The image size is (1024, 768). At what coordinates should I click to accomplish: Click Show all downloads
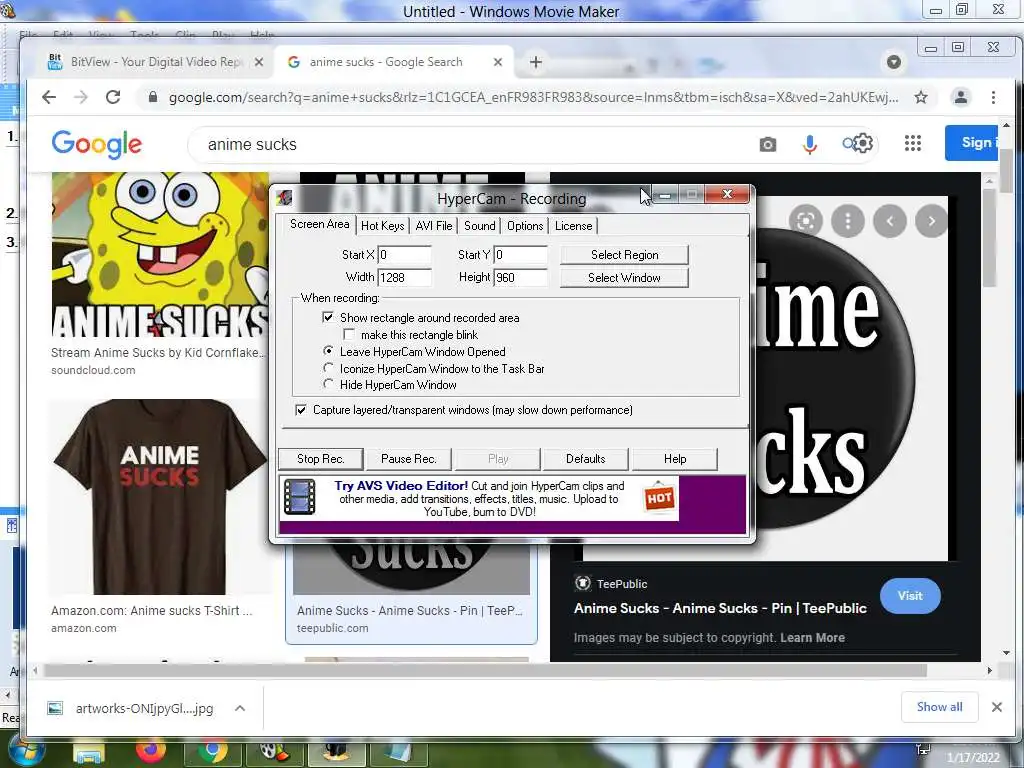pyautogui.click(x=939, y=707)
